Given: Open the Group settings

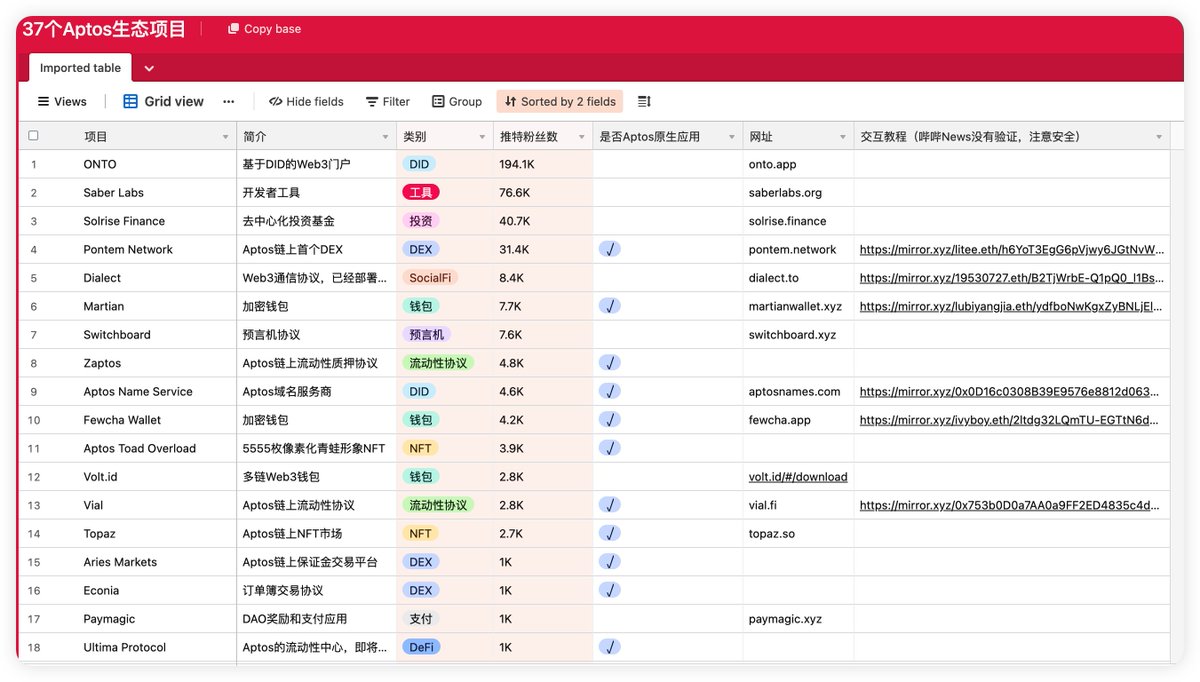Looking at the screenshot, I should click(456, 101).
